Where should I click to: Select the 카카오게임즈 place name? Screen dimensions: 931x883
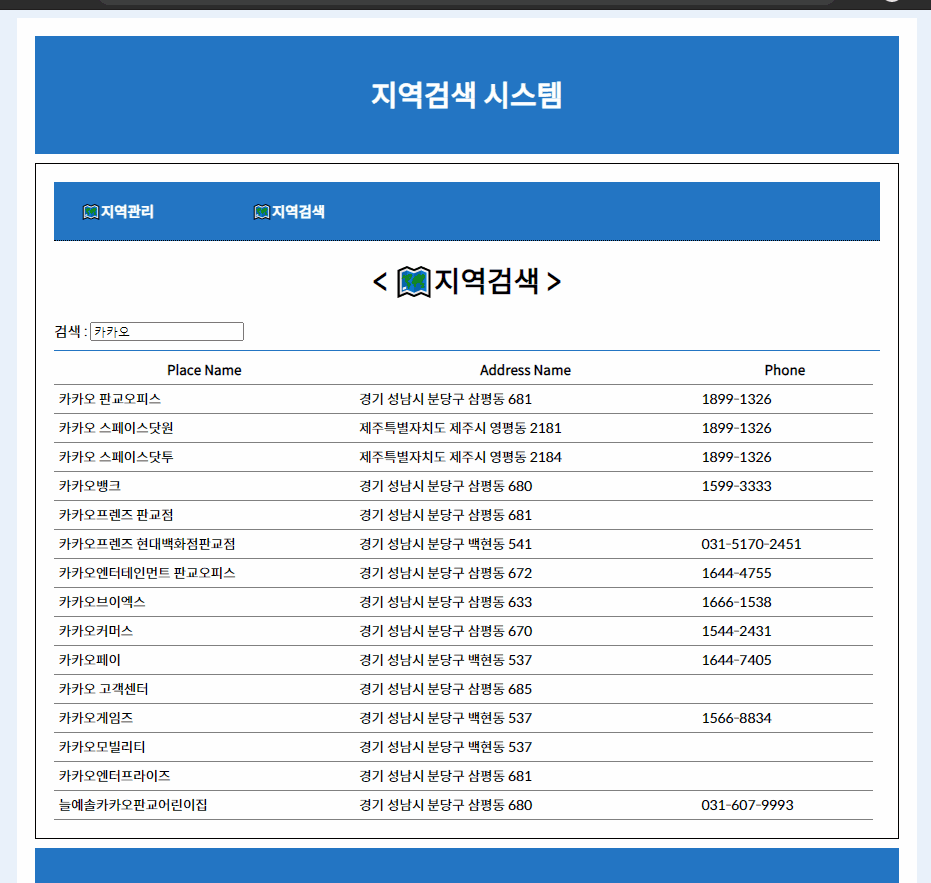tap(96, 718)
